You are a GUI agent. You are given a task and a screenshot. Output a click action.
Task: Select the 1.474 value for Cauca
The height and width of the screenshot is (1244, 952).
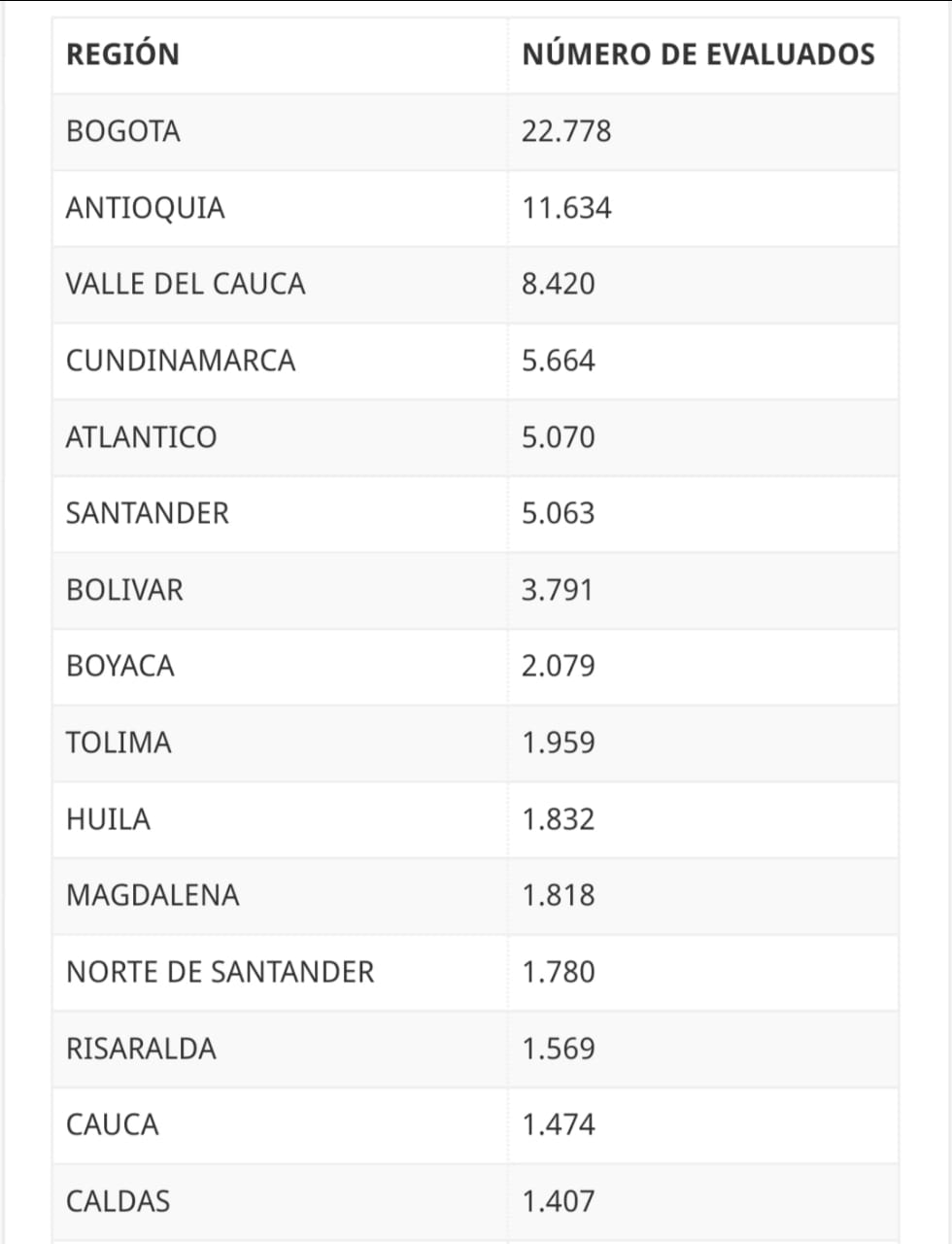[559, 1124]
